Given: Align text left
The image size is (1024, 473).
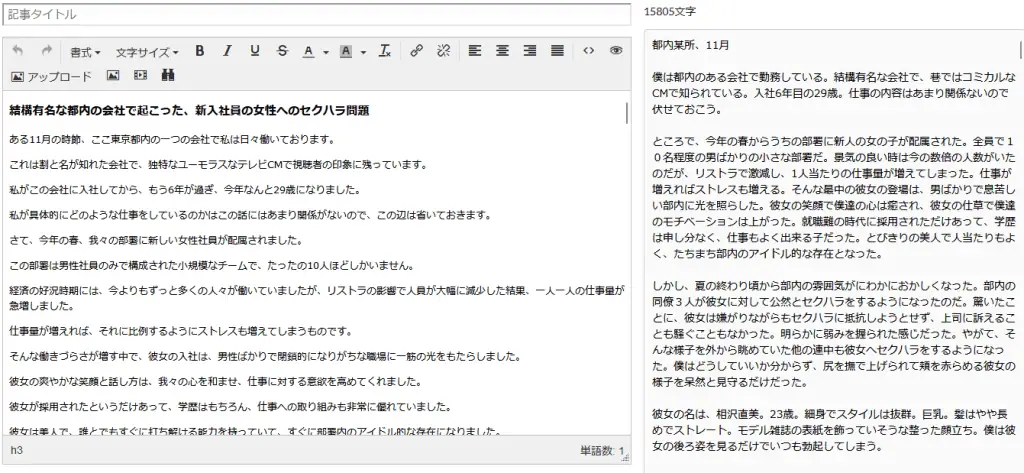Looking at the screenshot, I should click(x=475, y=51).
